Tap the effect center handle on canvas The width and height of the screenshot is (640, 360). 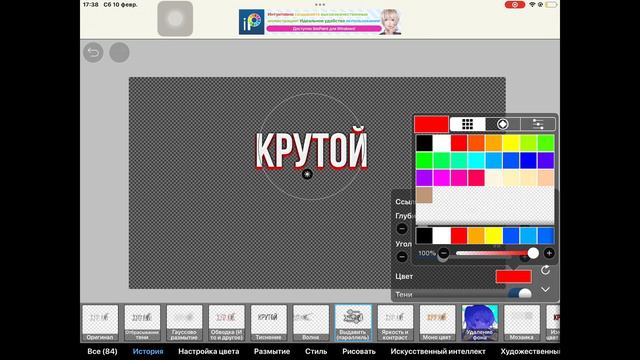[x=307, y=174]
